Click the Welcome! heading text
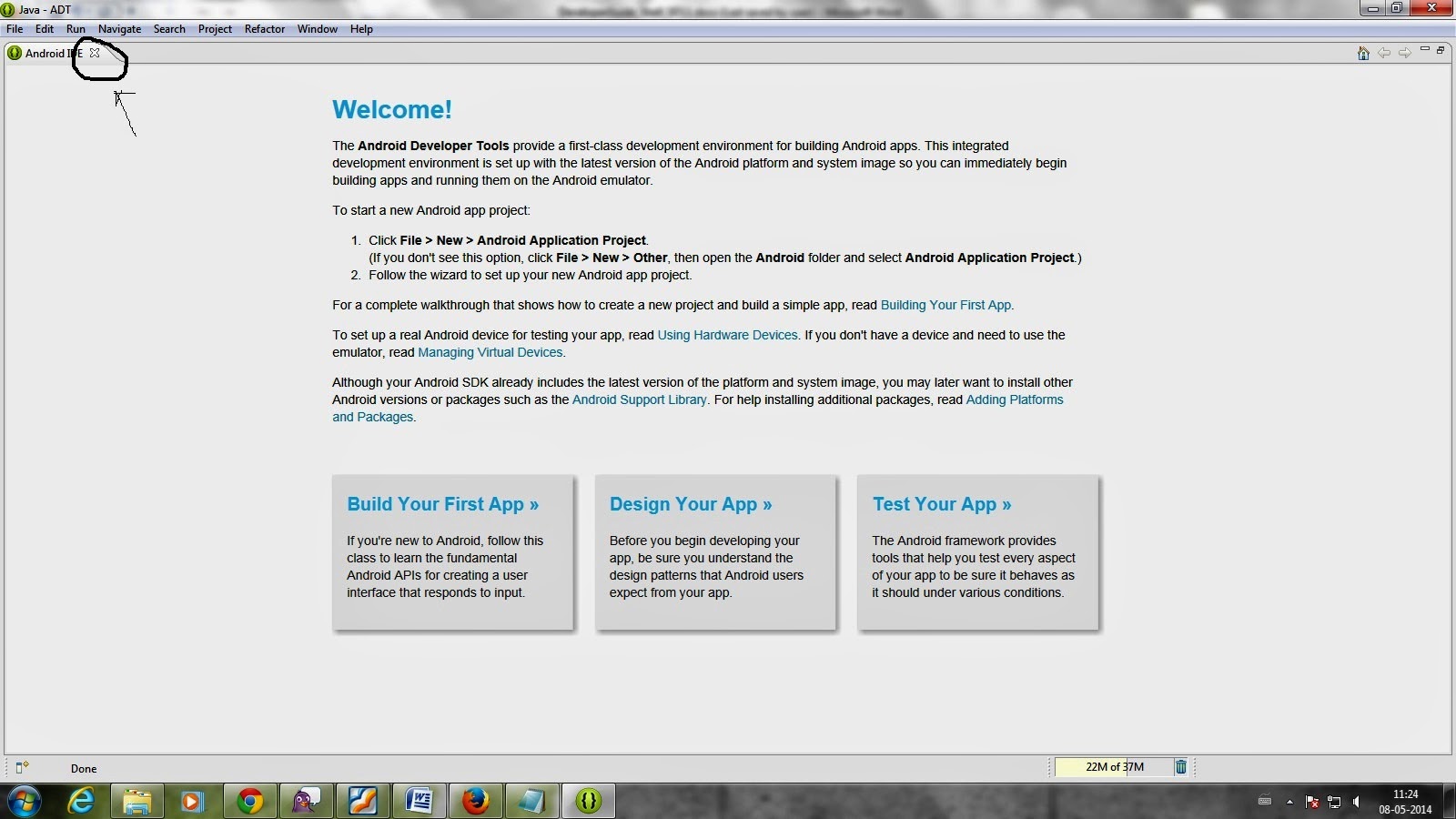Viewport: 1456px width, 819px height. (392, 109)
